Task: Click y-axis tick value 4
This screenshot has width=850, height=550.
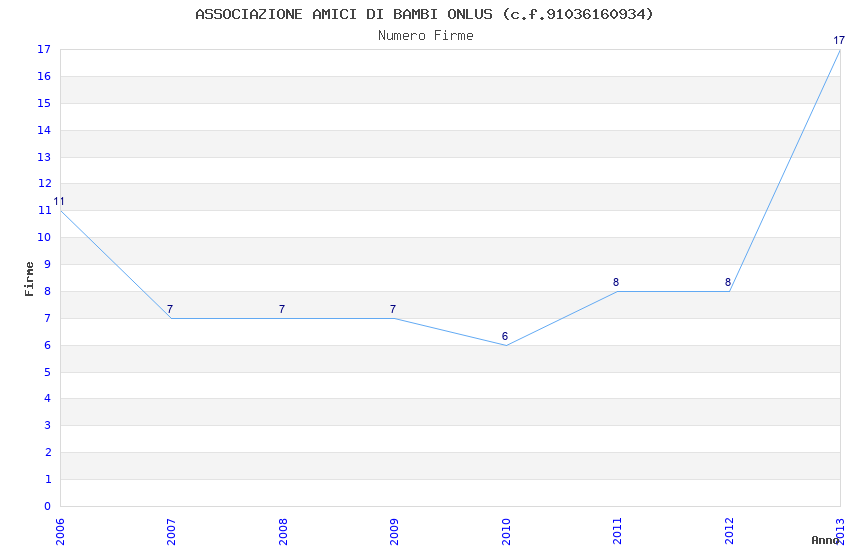Action: point(48,399)
